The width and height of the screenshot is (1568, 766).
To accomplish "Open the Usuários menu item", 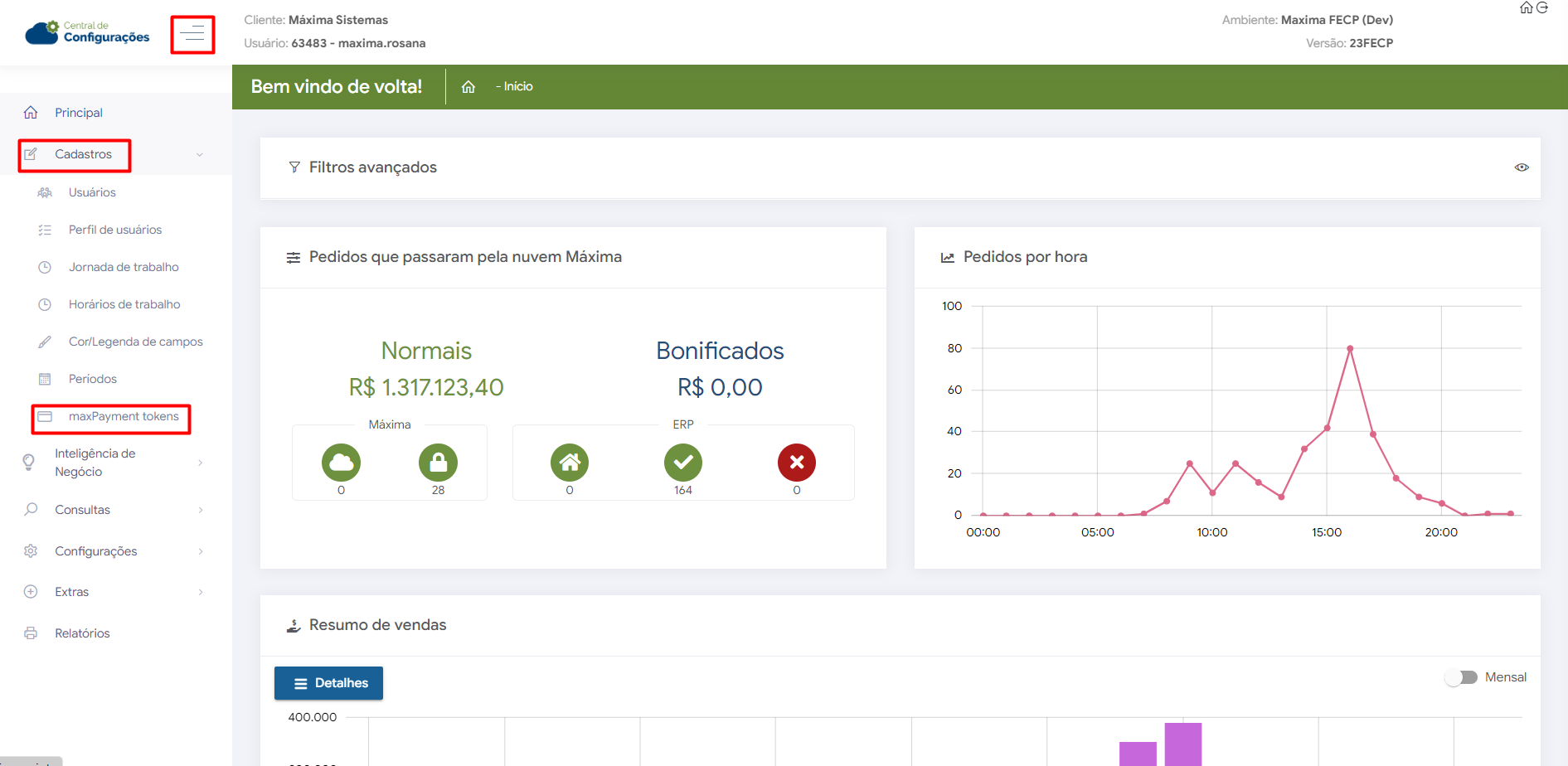I will click(x=92, y=192).
